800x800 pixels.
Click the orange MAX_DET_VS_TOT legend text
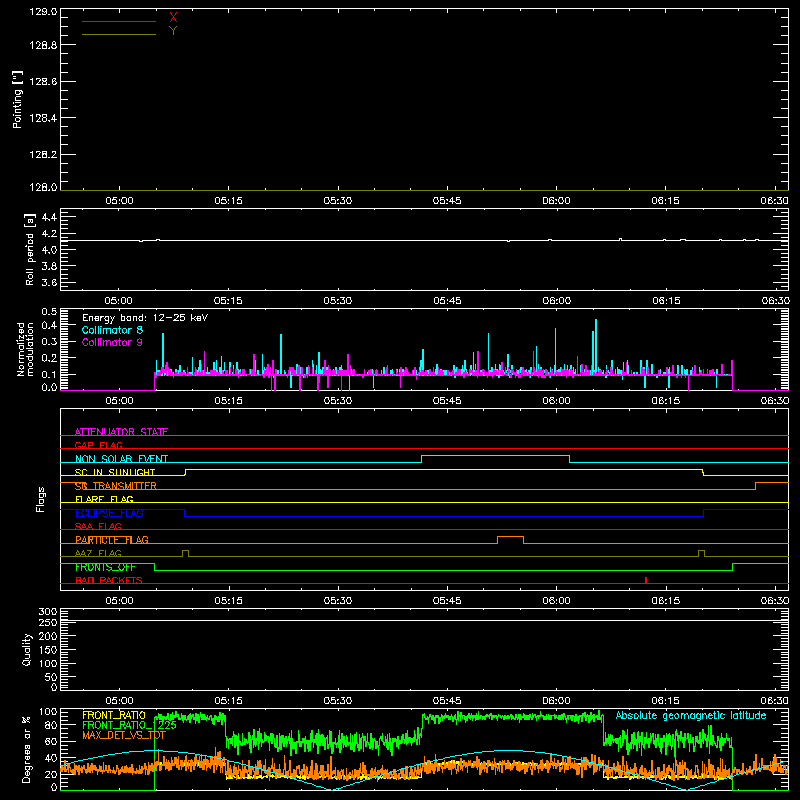click(x=124, y=735)
